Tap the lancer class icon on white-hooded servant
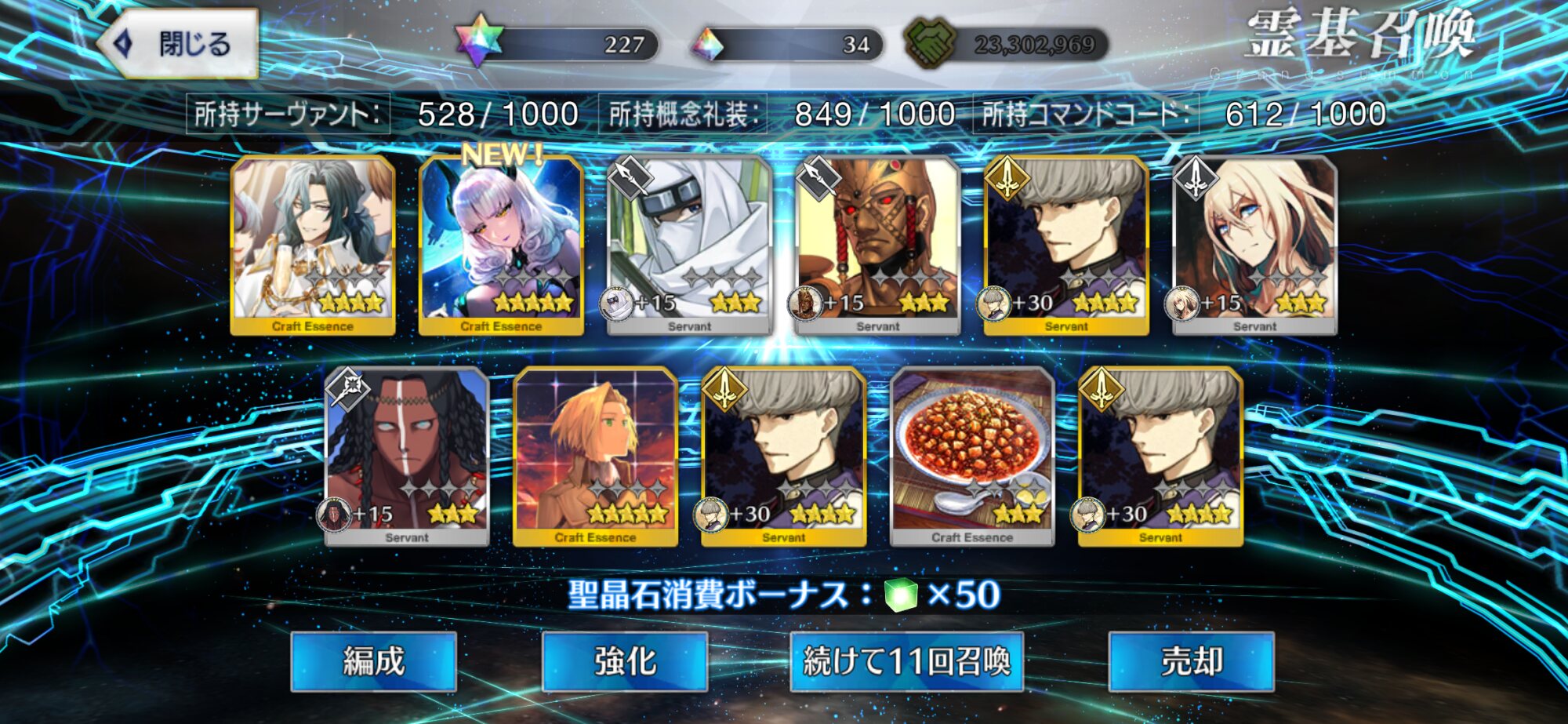The width and height of the screenshot is (1568, 724). pos(630,178)
